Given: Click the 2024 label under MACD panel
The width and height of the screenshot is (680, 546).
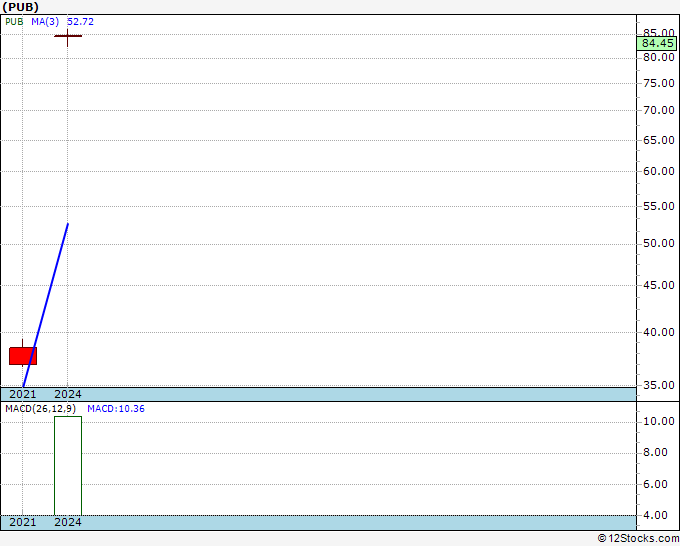Looking at the screenshot, I should pos(68,522).
